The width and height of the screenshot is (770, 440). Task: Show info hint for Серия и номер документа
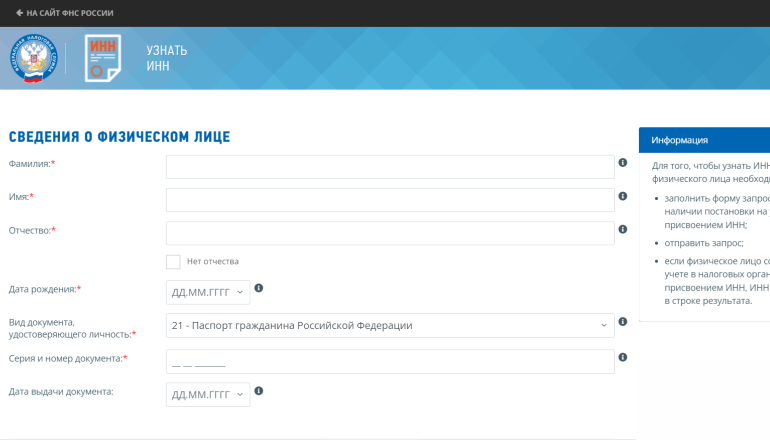[x=623, y=358]
